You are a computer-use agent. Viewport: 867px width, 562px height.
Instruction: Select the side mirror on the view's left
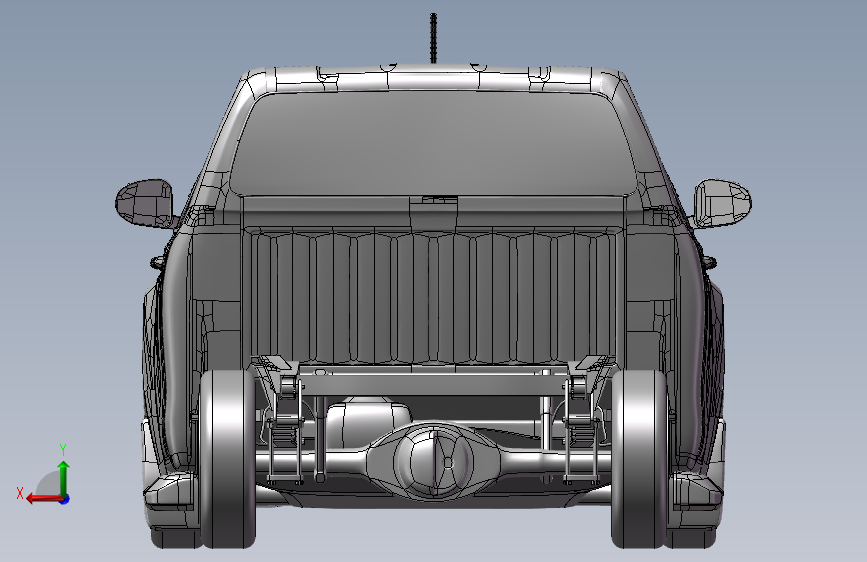(146, 203)
